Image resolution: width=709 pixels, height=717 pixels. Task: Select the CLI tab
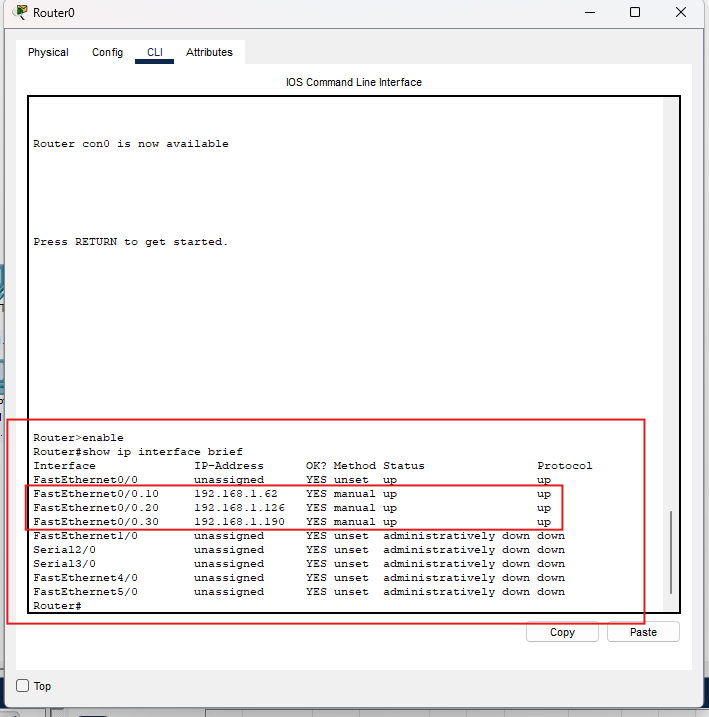click(x=155, y=52)
